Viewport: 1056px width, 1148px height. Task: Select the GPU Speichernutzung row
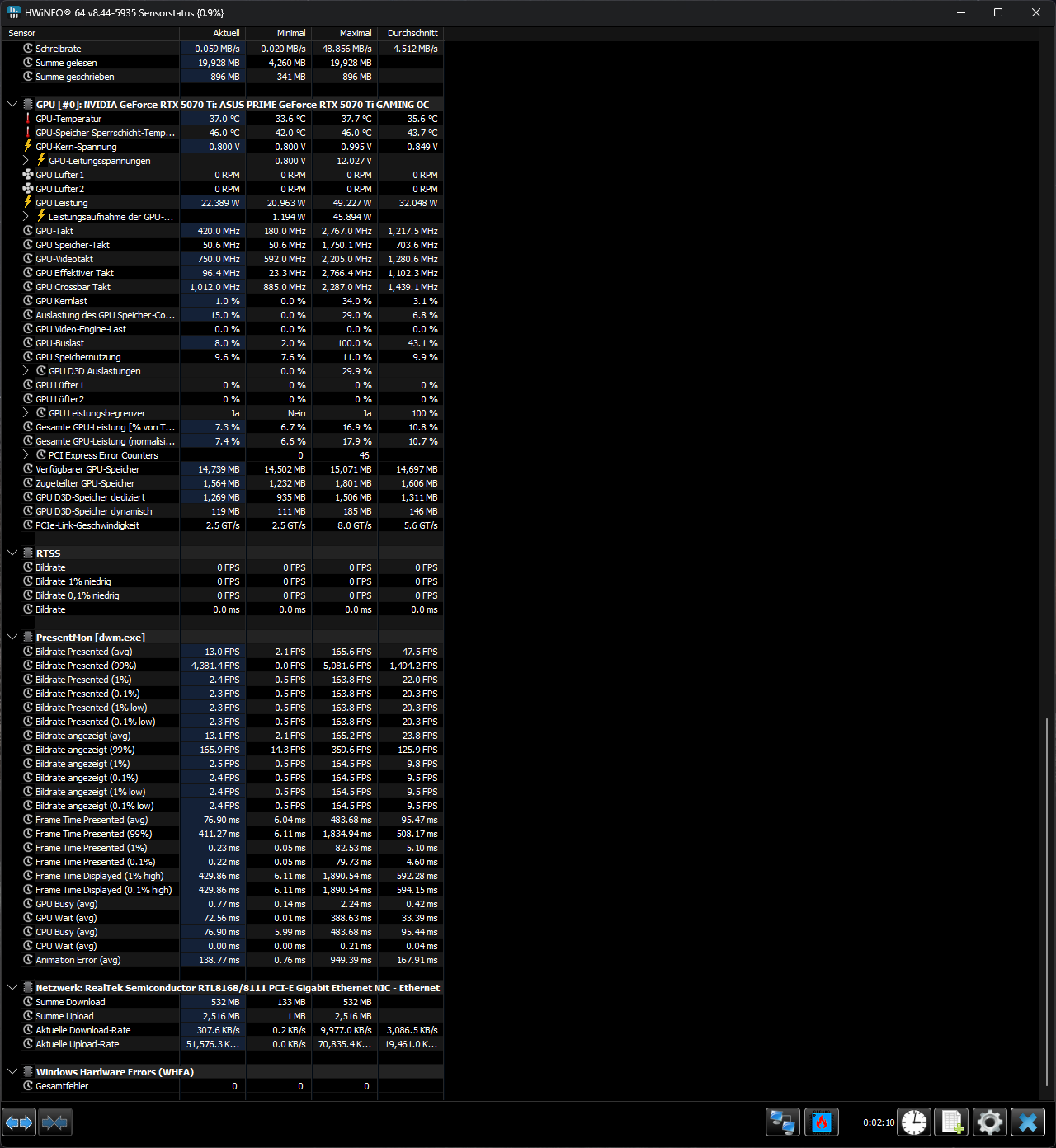(x=222, y=357)
